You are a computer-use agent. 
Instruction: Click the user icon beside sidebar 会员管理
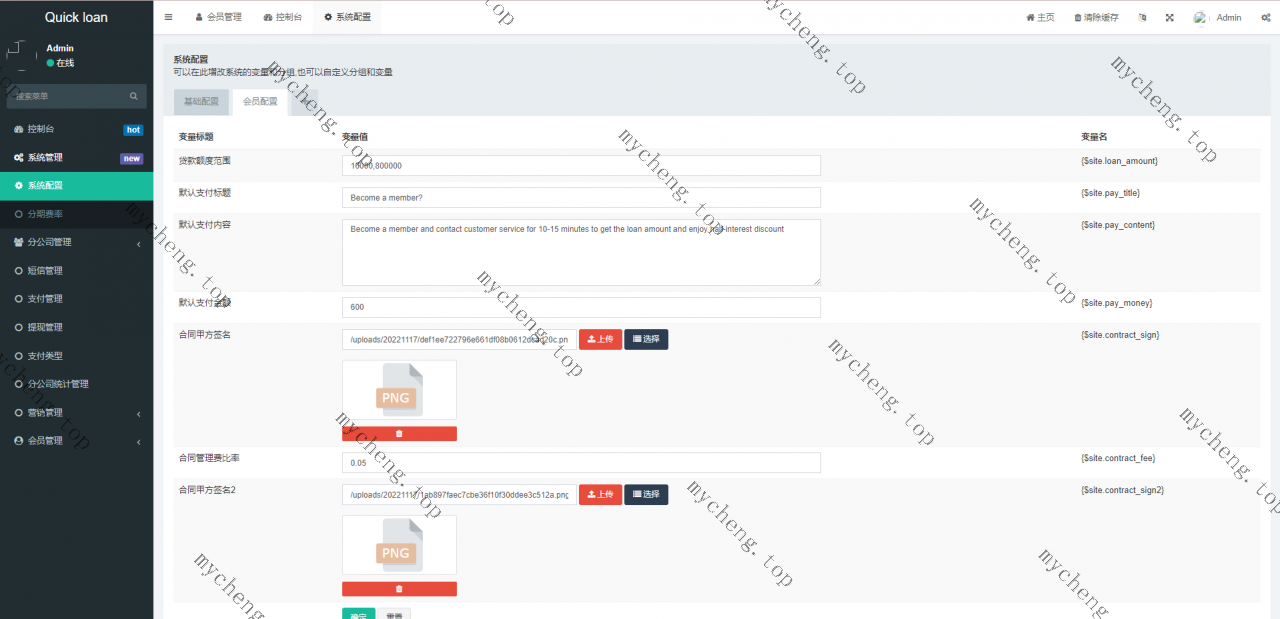(x=18, y=440)
